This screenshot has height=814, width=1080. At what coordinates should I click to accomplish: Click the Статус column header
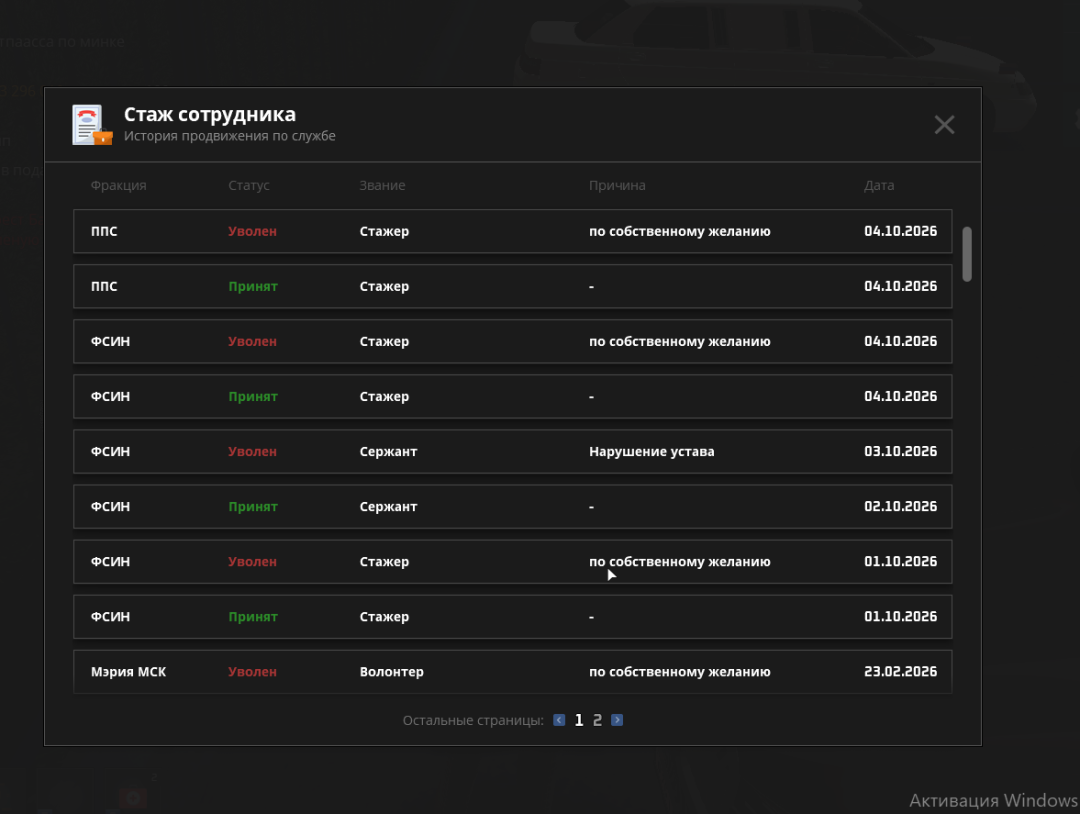pos(249,185)
